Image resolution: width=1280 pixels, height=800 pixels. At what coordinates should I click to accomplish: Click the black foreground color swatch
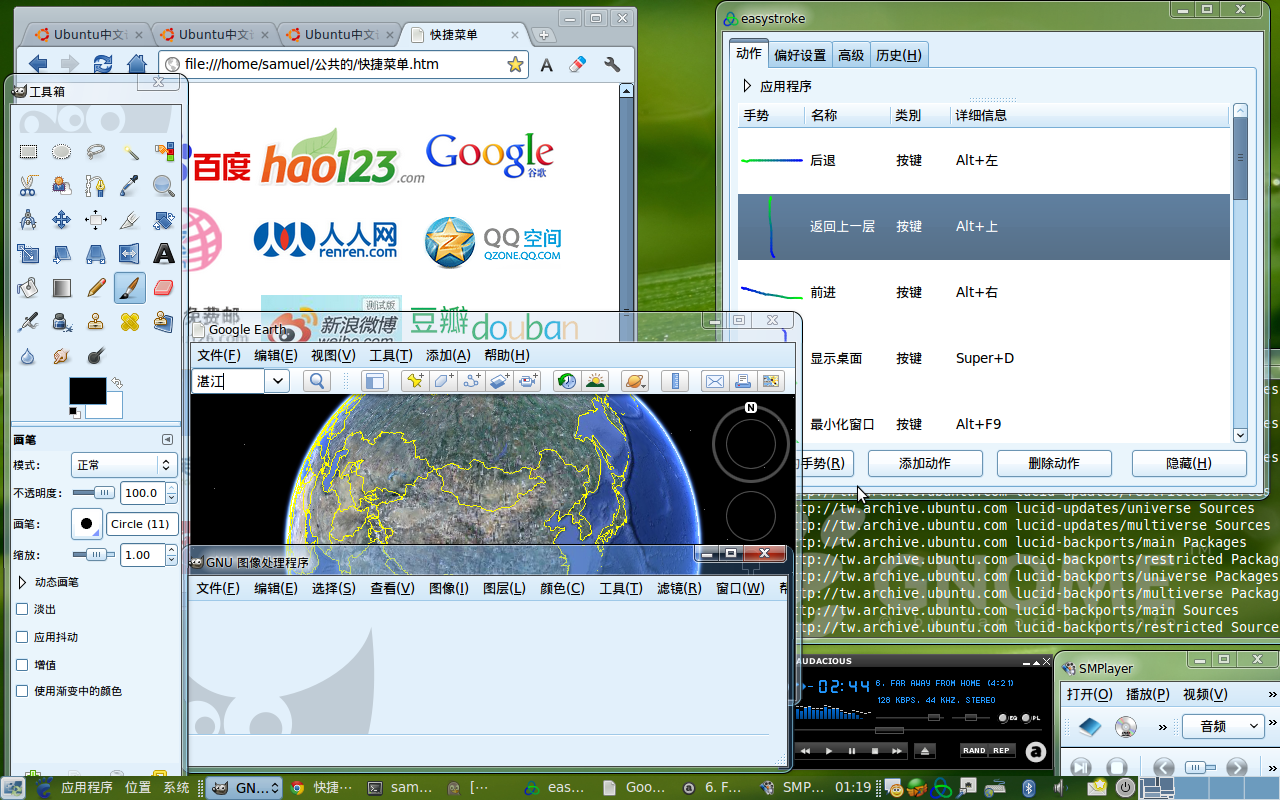tap(87, 391)
